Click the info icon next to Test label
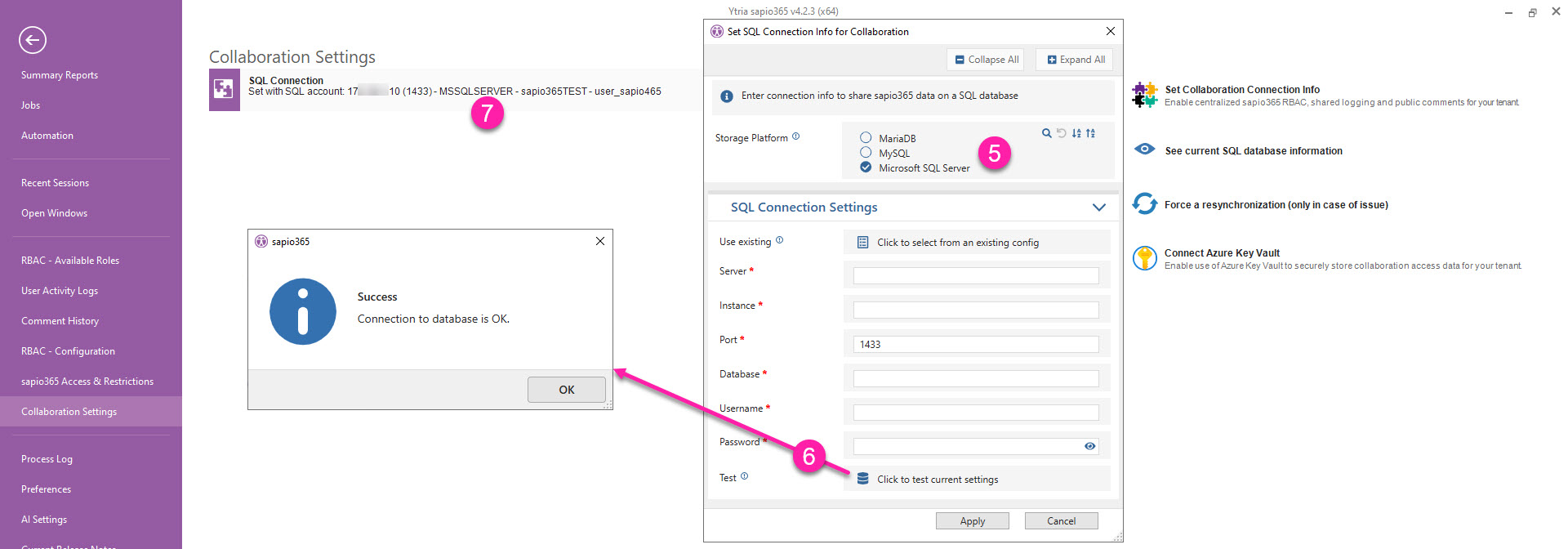The image size is (1568, 549). [x=744, y=476]
